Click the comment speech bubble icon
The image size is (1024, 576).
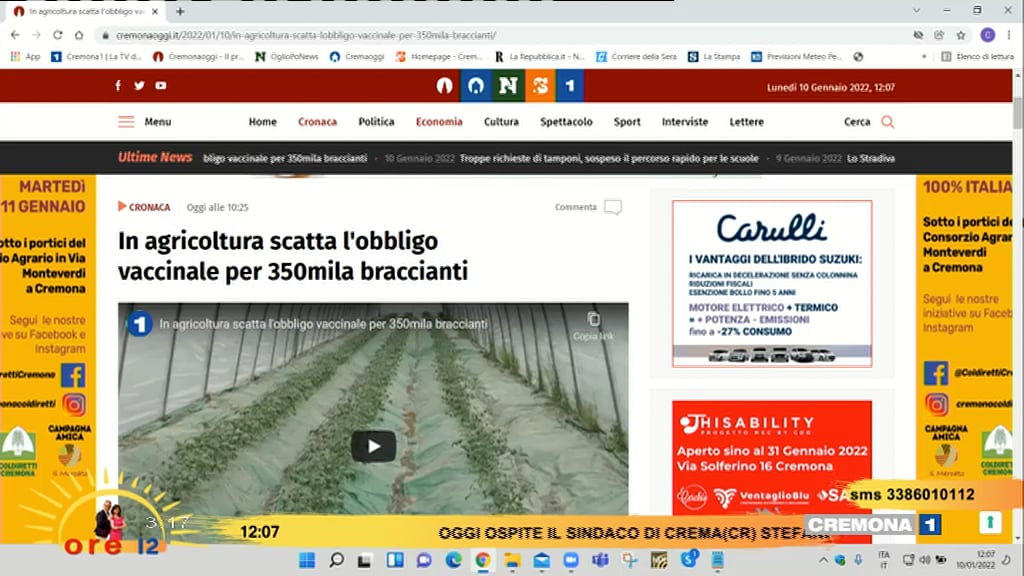coord(612,207)
